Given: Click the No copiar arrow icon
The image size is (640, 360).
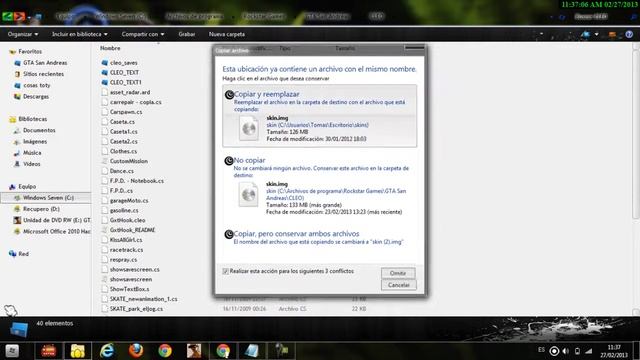Looking at the screenshot, I should (229, 161).
